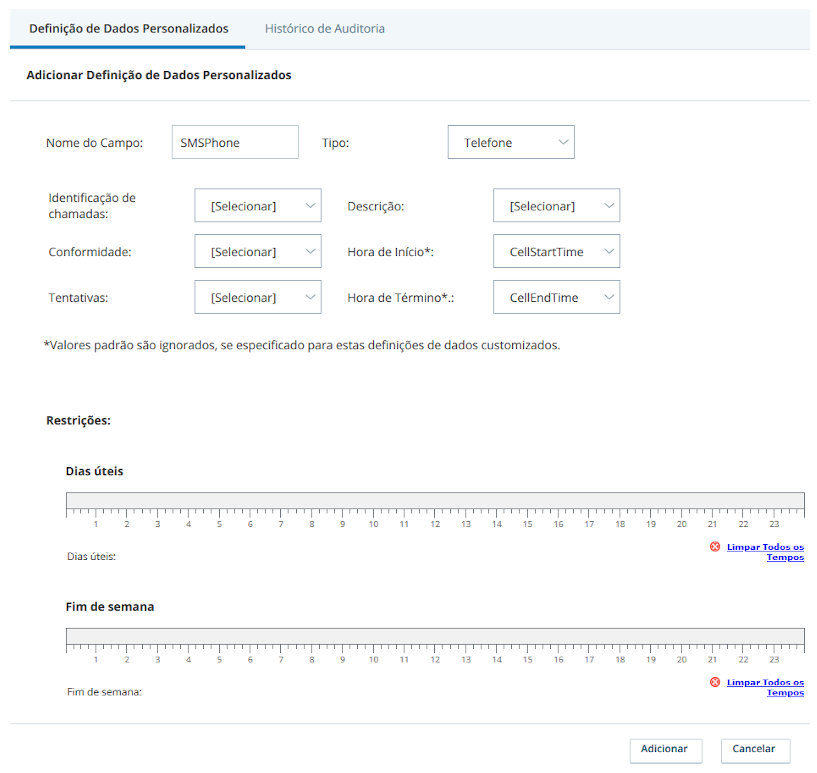The image size is (817, 773).
Task: Click hour 9 on Fim de semana ruler
Action: 342,659
